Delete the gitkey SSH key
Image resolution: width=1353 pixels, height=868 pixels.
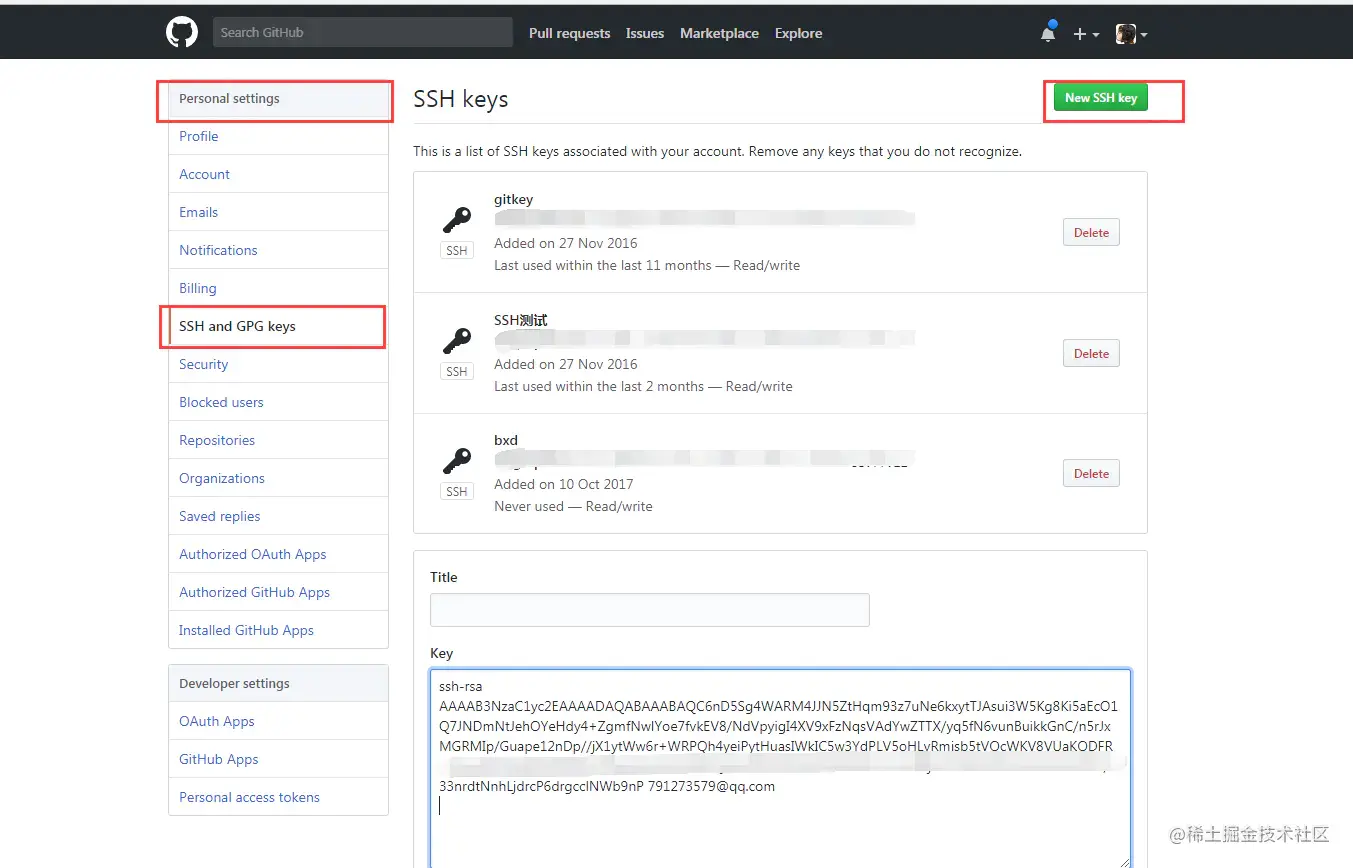tap(1091, 232)
